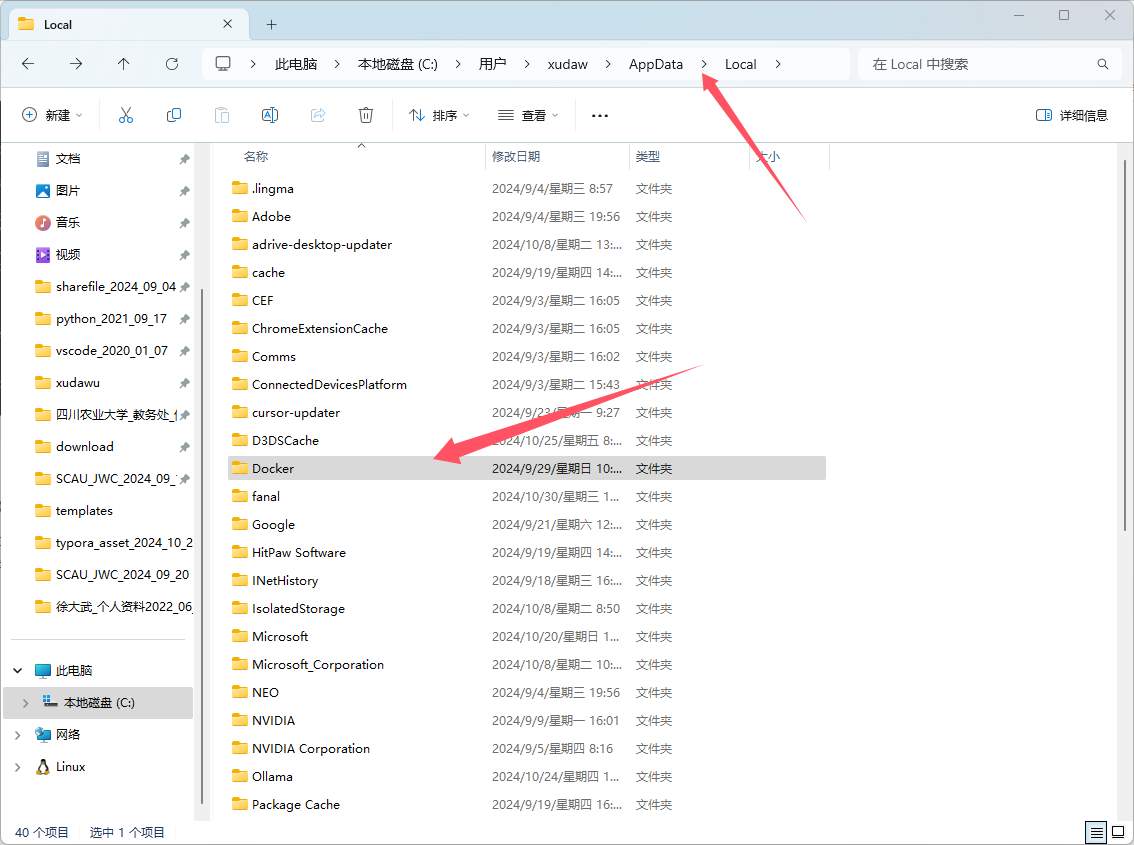
Task: Click 本地磁盘 (C:) in address breadcrumb
Action: click(x=398, y=64)
